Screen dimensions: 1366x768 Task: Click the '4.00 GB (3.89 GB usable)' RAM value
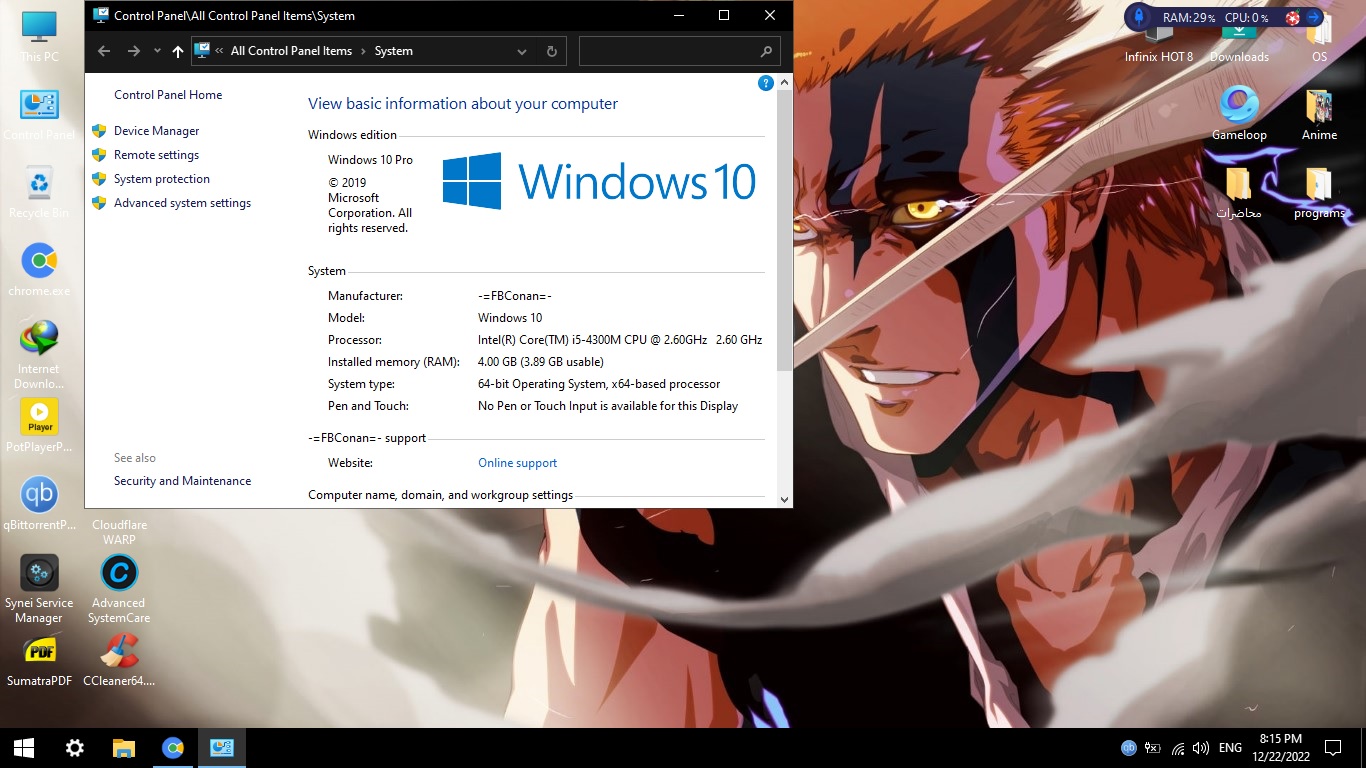541,362
